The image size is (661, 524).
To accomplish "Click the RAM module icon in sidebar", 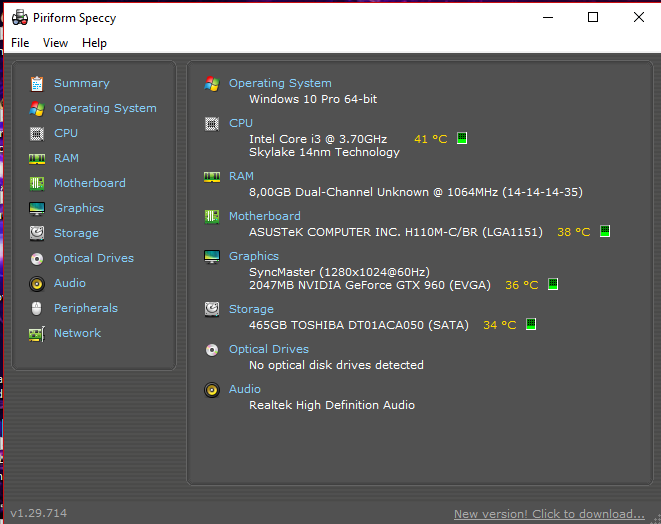I will pyautogui.click(x=37, y=159).
